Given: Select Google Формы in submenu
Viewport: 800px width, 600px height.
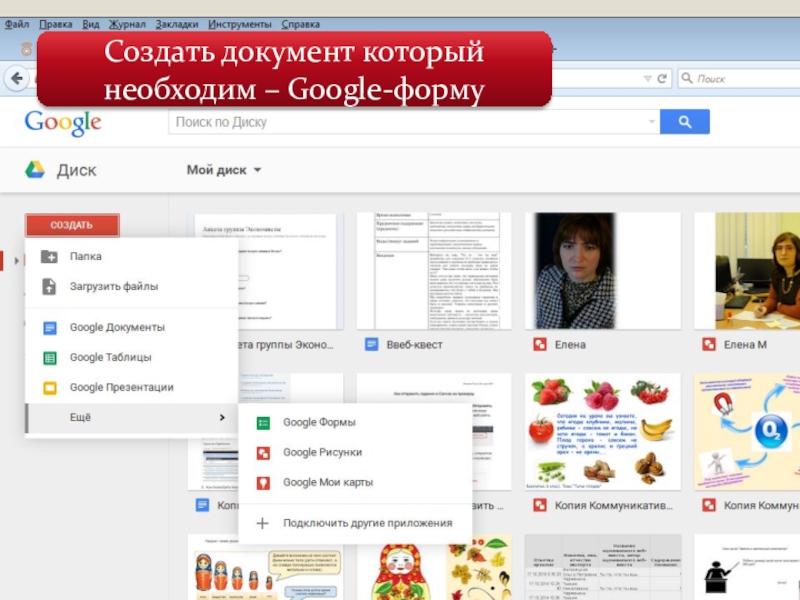Looking at the screenshot, I should tap(355, 422).
